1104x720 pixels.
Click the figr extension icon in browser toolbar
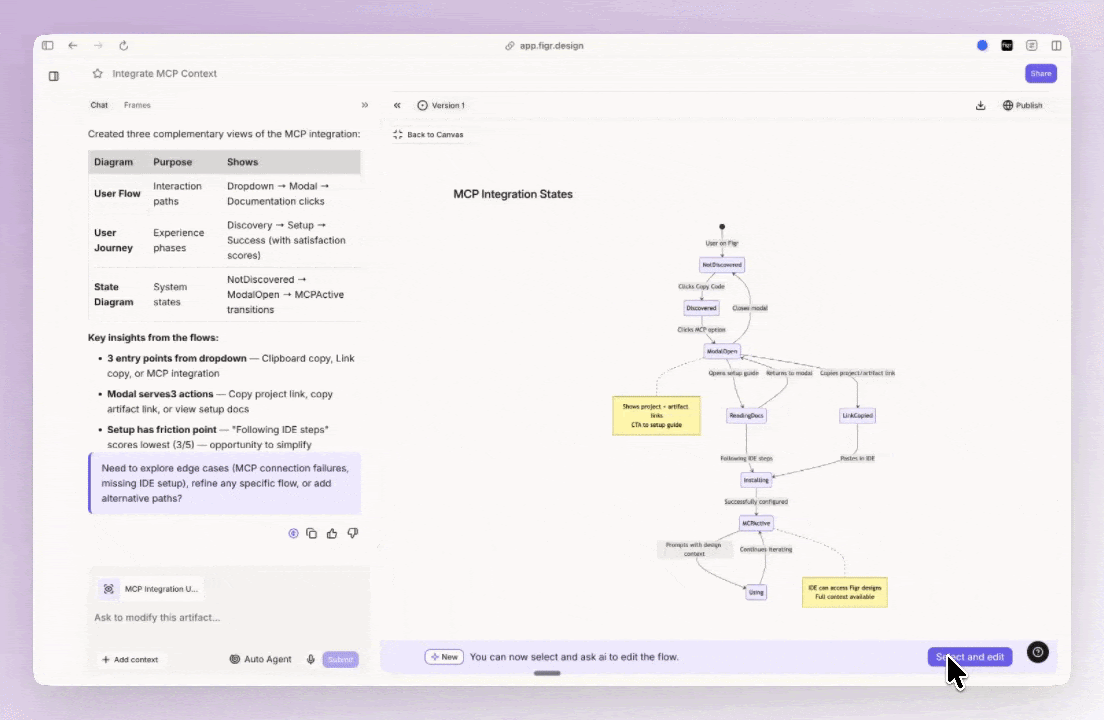tap(1007, 45)
